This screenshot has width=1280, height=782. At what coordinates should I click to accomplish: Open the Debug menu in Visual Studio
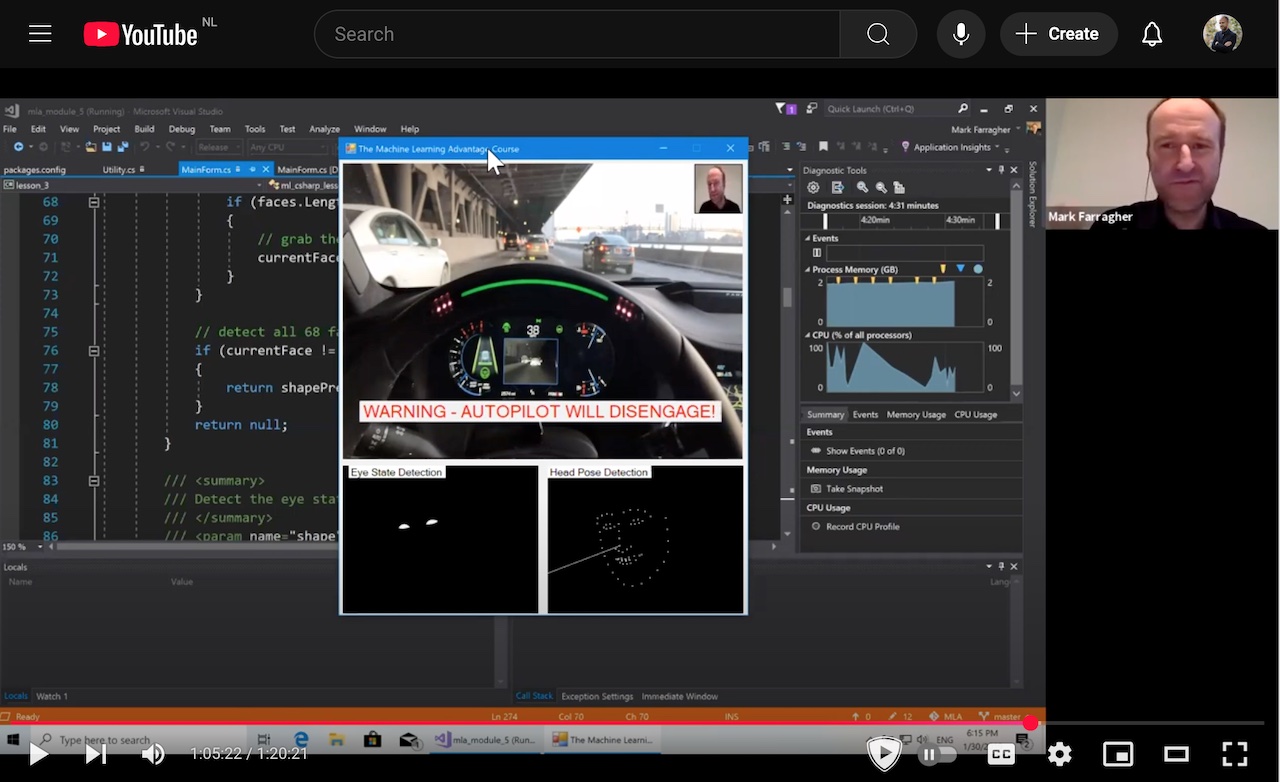[x=181, y=129]
